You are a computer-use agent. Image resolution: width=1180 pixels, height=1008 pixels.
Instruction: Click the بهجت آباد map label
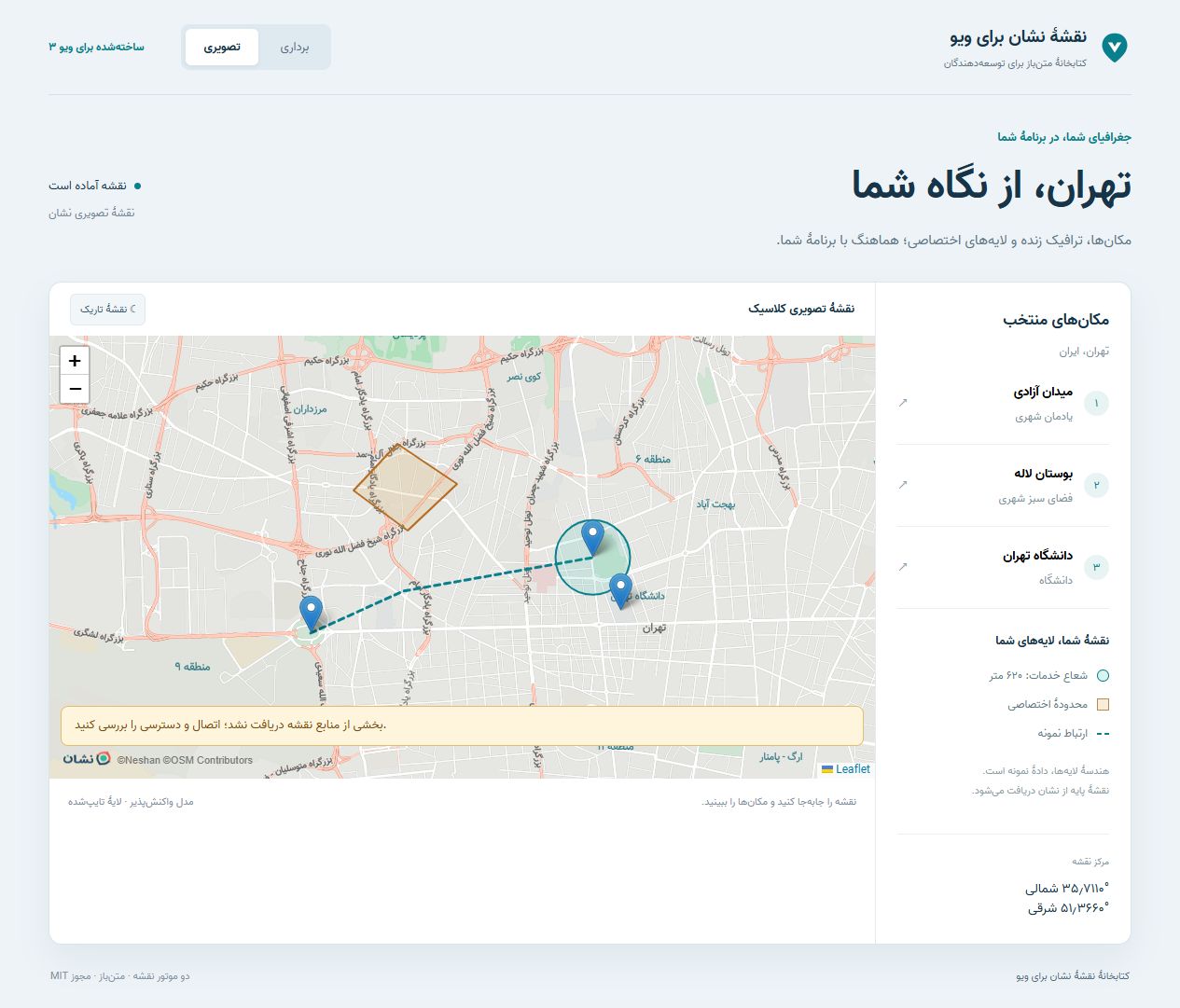(715, 504)
